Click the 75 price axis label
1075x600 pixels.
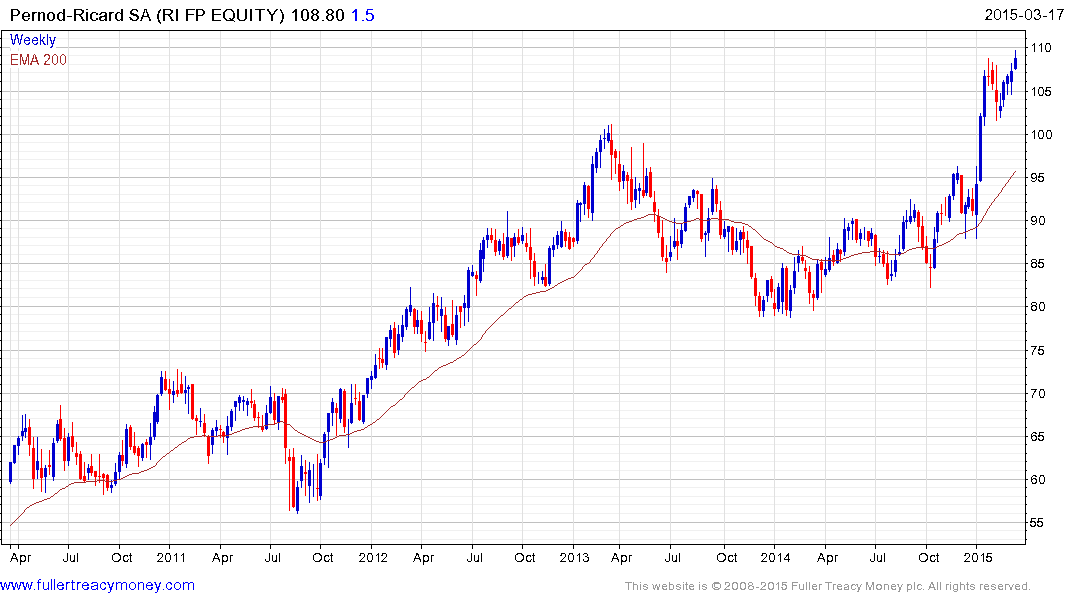point(1038,350)
